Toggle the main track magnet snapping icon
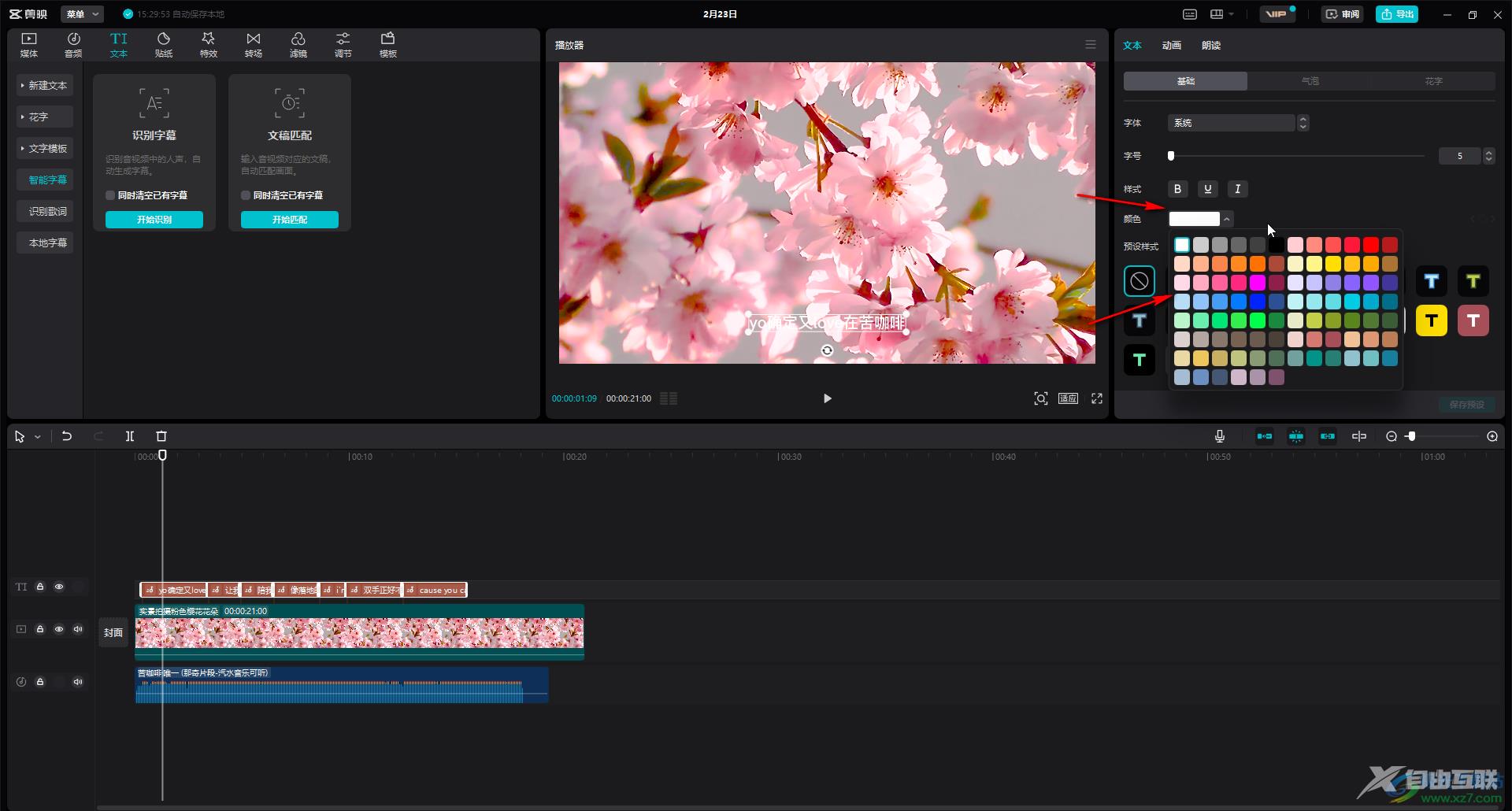 [1265, 436]
